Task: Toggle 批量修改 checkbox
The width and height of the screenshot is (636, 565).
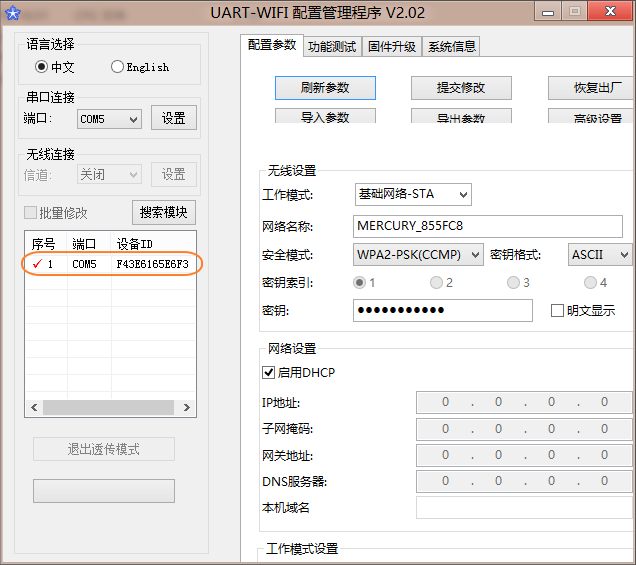Action: coord(30,213)
